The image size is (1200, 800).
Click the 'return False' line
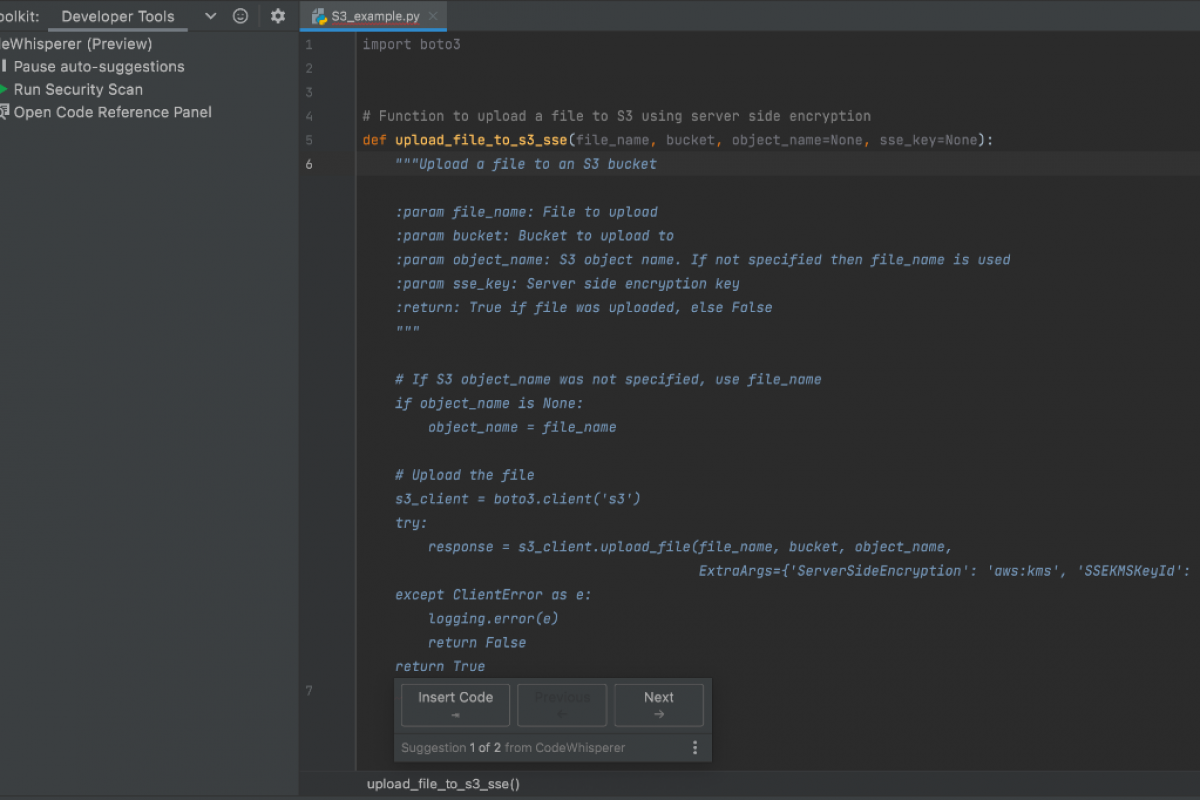click(x=477, y=643)
